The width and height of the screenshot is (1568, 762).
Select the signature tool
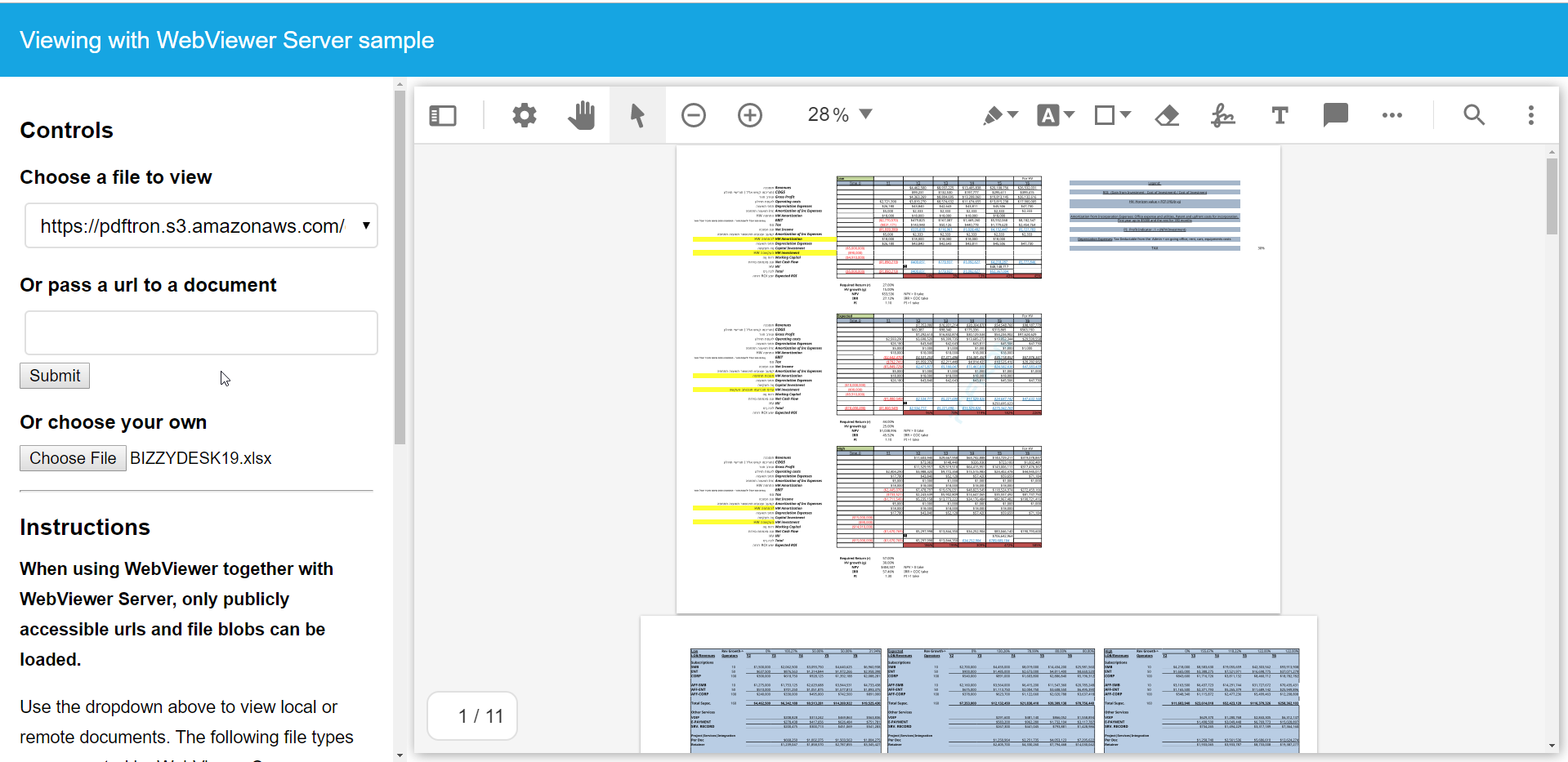click(1223, 115)
